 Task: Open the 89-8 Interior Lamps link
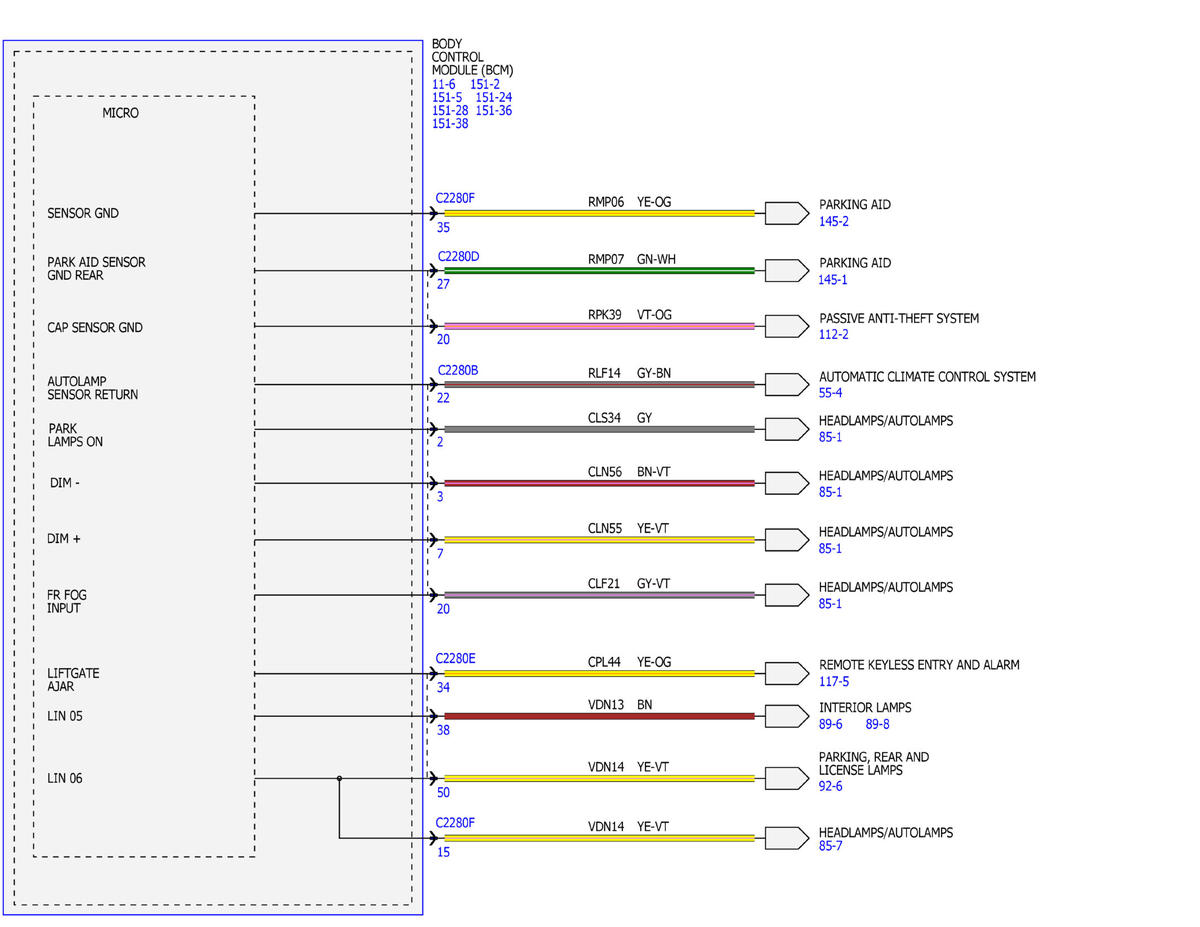point(877,724)
